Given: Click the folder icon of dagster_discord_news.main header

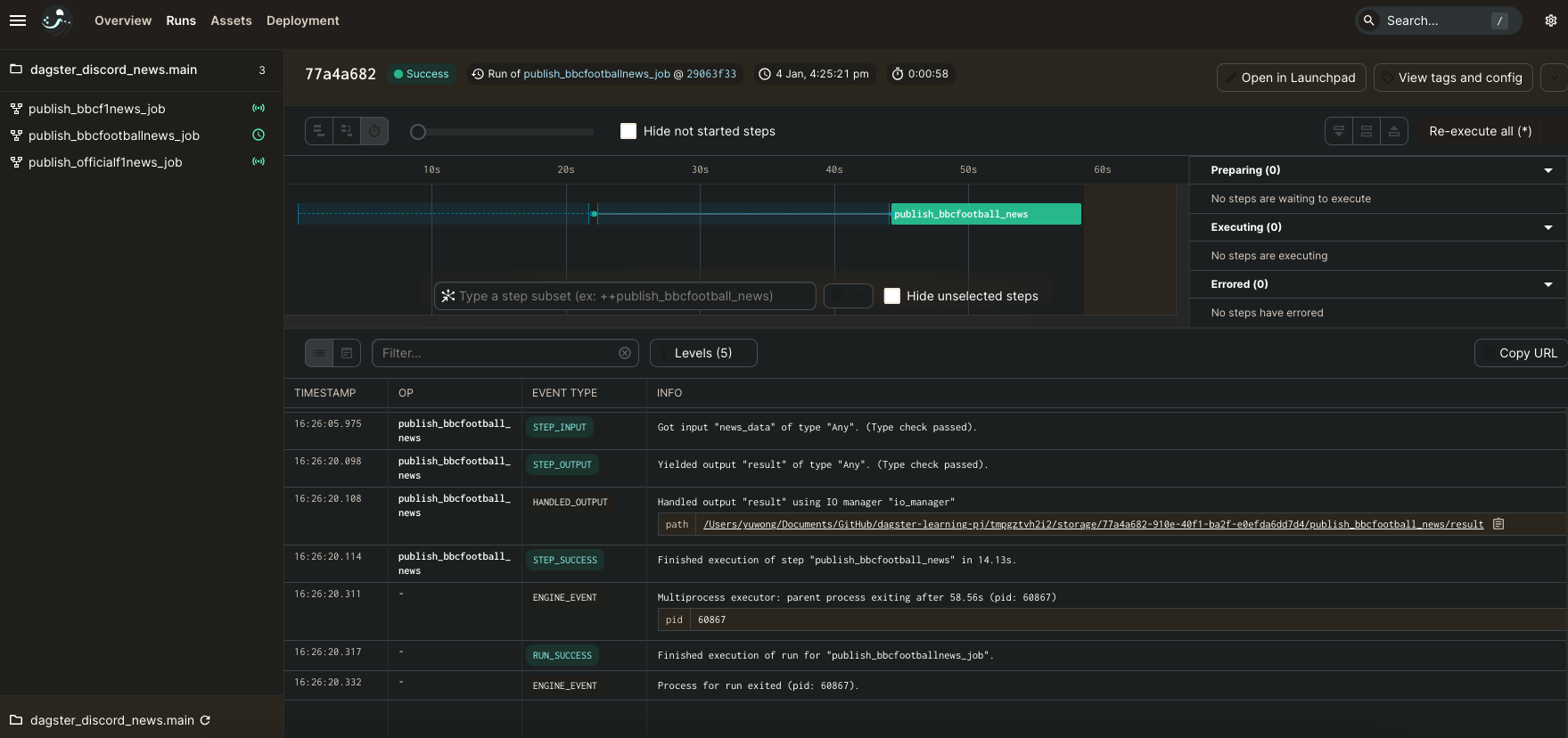Looking at the screenshot, I should coord(16,70).
